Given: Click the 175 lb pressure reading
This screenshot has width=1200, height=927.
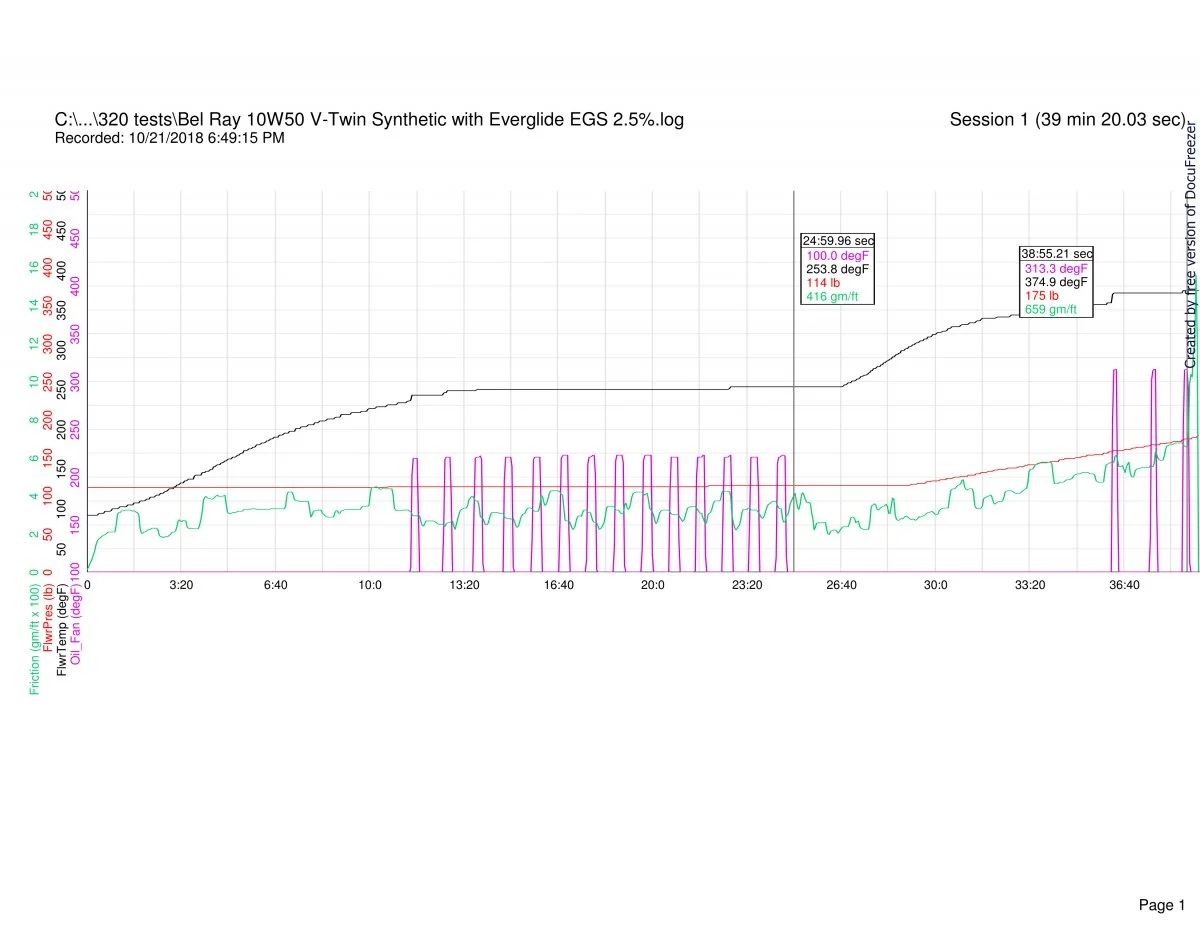Looking at the screenshot, I should pyautogui.click(x=1041, y=296).
